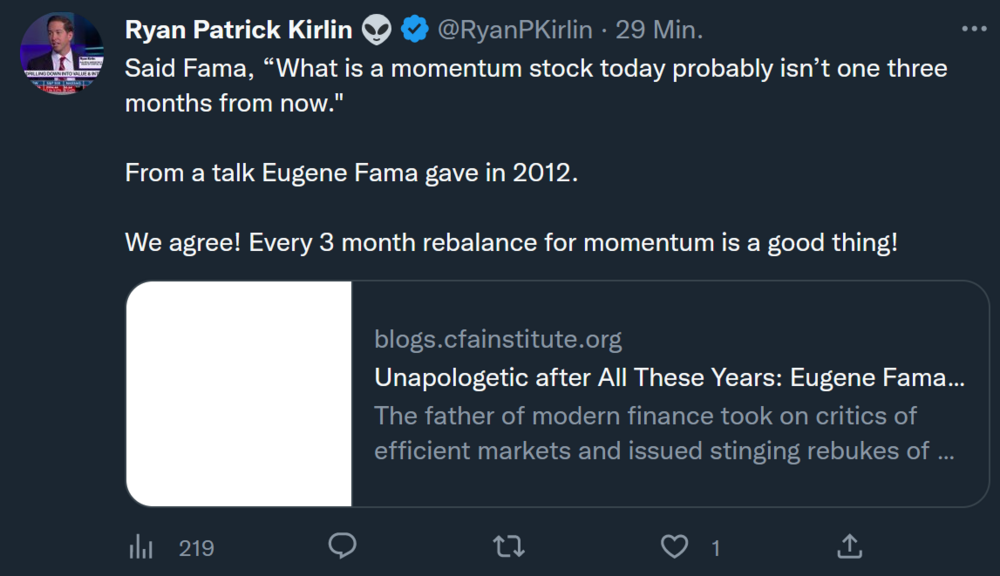1000x576 pixels.
Task: Click the article description about efficient markets
Action: click(x=664, y=433)
